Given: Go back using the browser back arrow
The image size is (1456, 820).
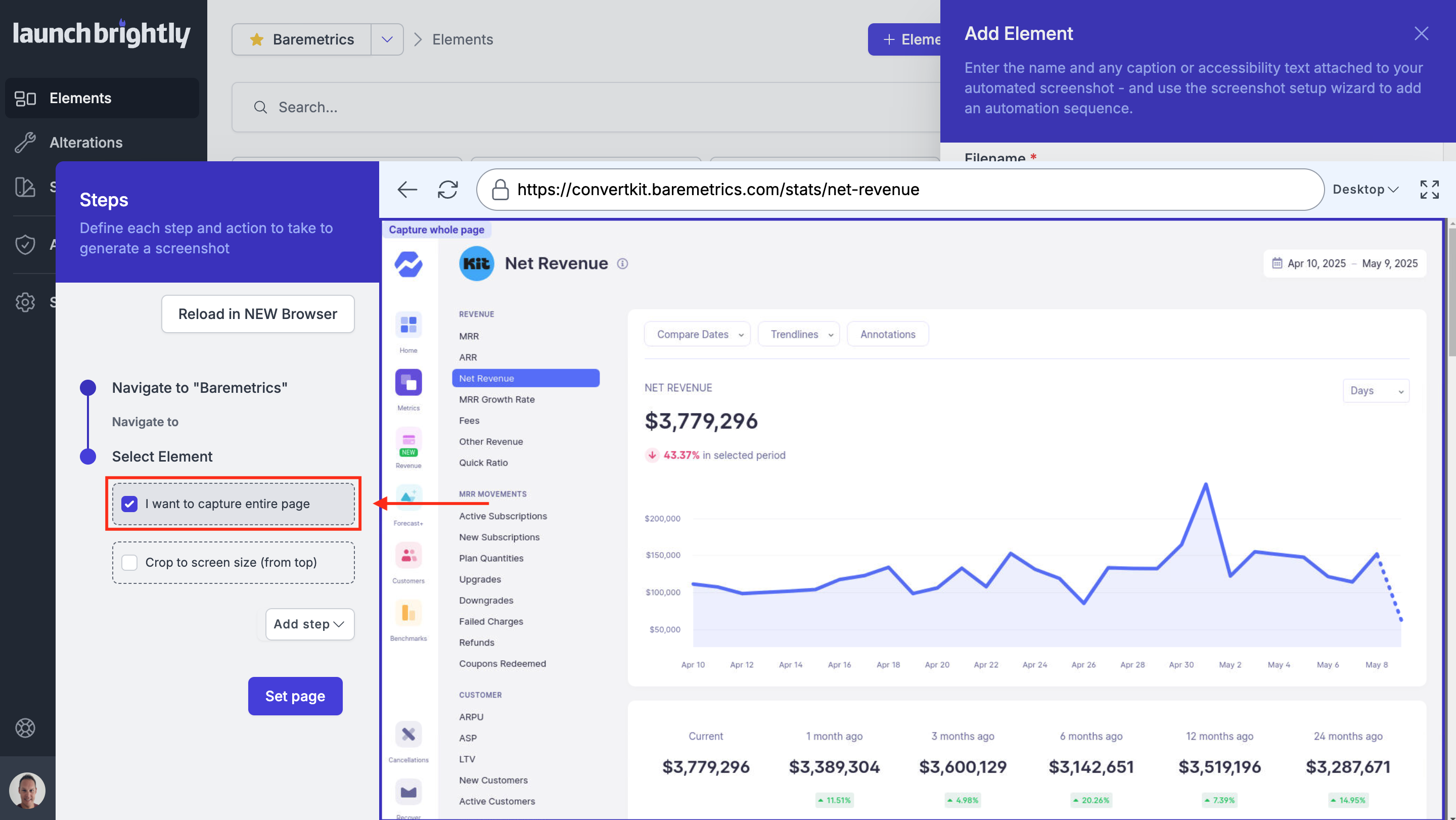Looking at the screenshot, I should click(x=407, y=189).
